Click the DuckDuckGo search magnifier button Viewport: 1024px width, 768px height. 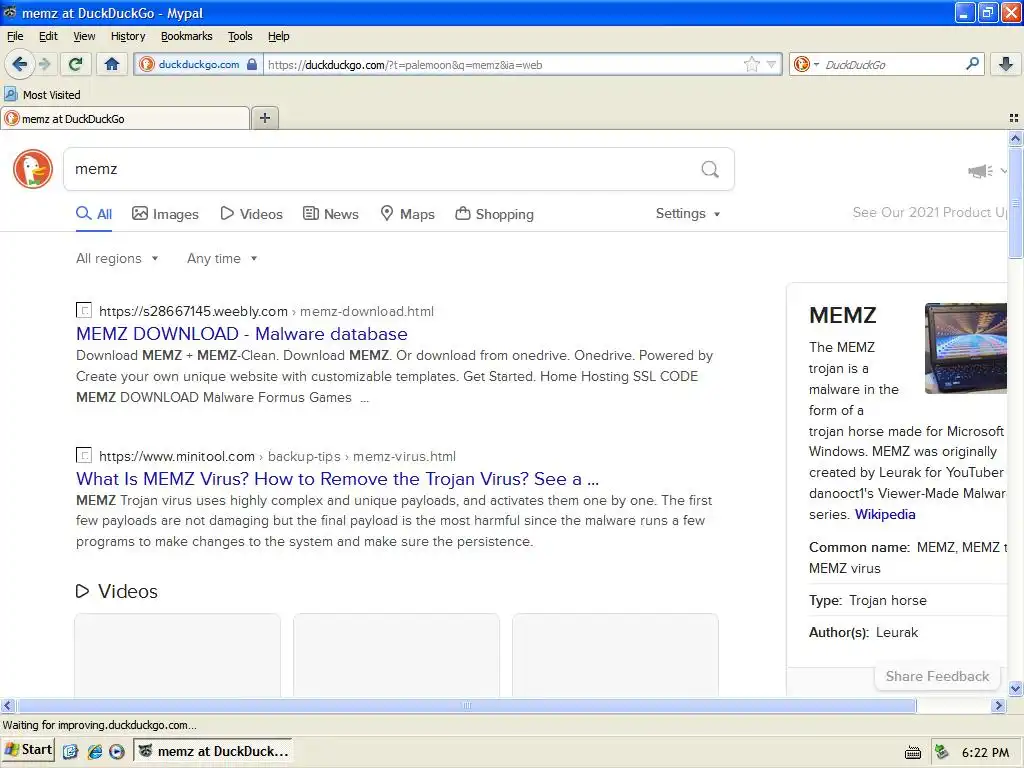click(710, 170)
